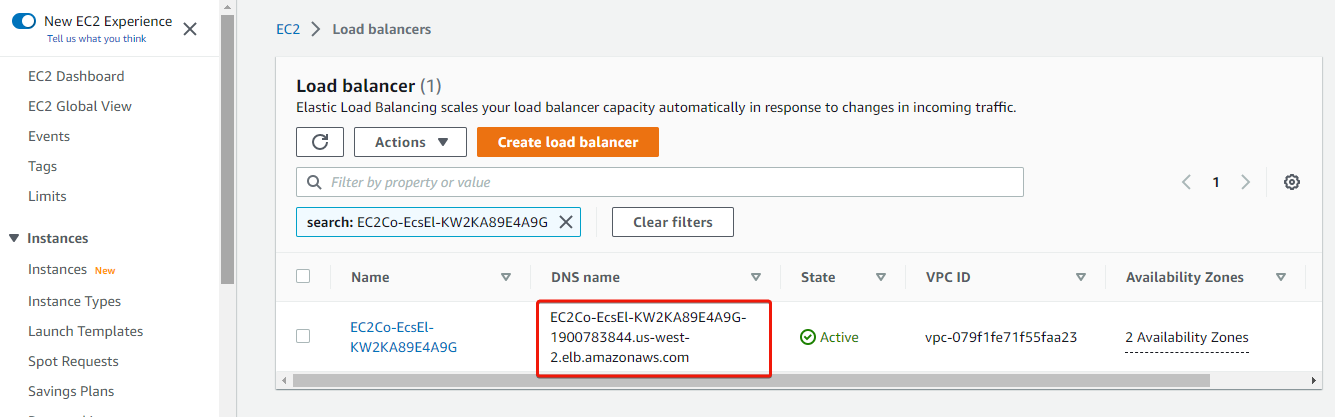Sort by State column
This screenshot has width=1335, height=417.
click(881, 277)
